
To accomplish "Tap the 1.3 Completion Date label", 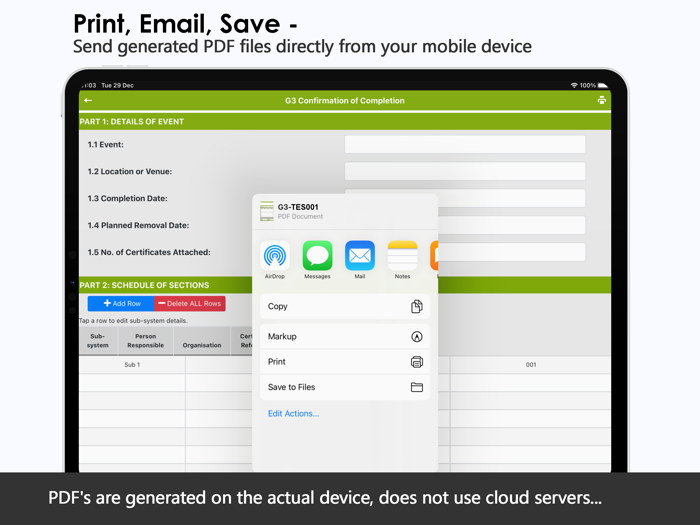I will (127, 198).
